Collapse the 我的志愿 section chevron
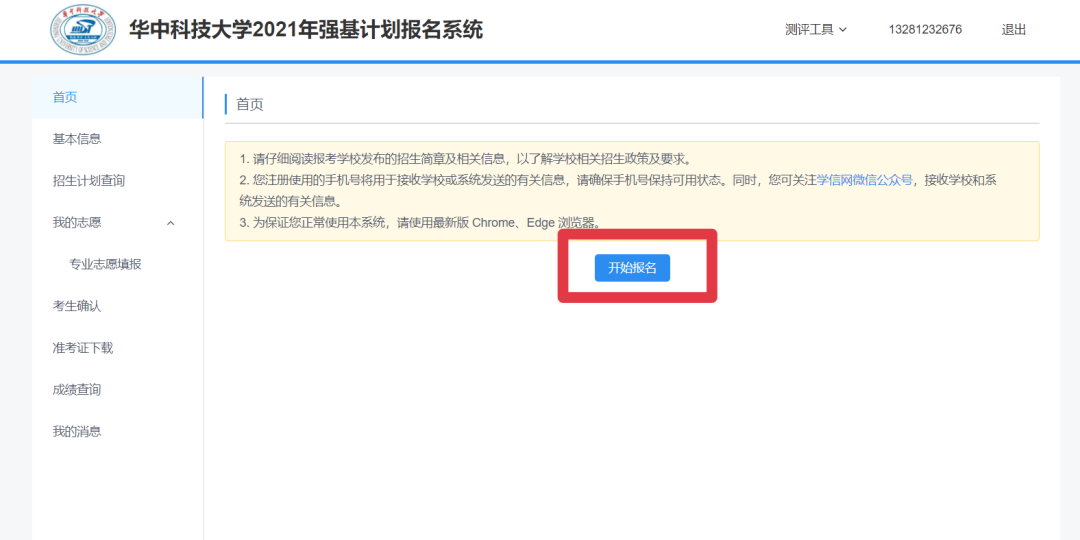Image resolution: width=1080 pixels, height=540 pixels. (x=171, y=223)
